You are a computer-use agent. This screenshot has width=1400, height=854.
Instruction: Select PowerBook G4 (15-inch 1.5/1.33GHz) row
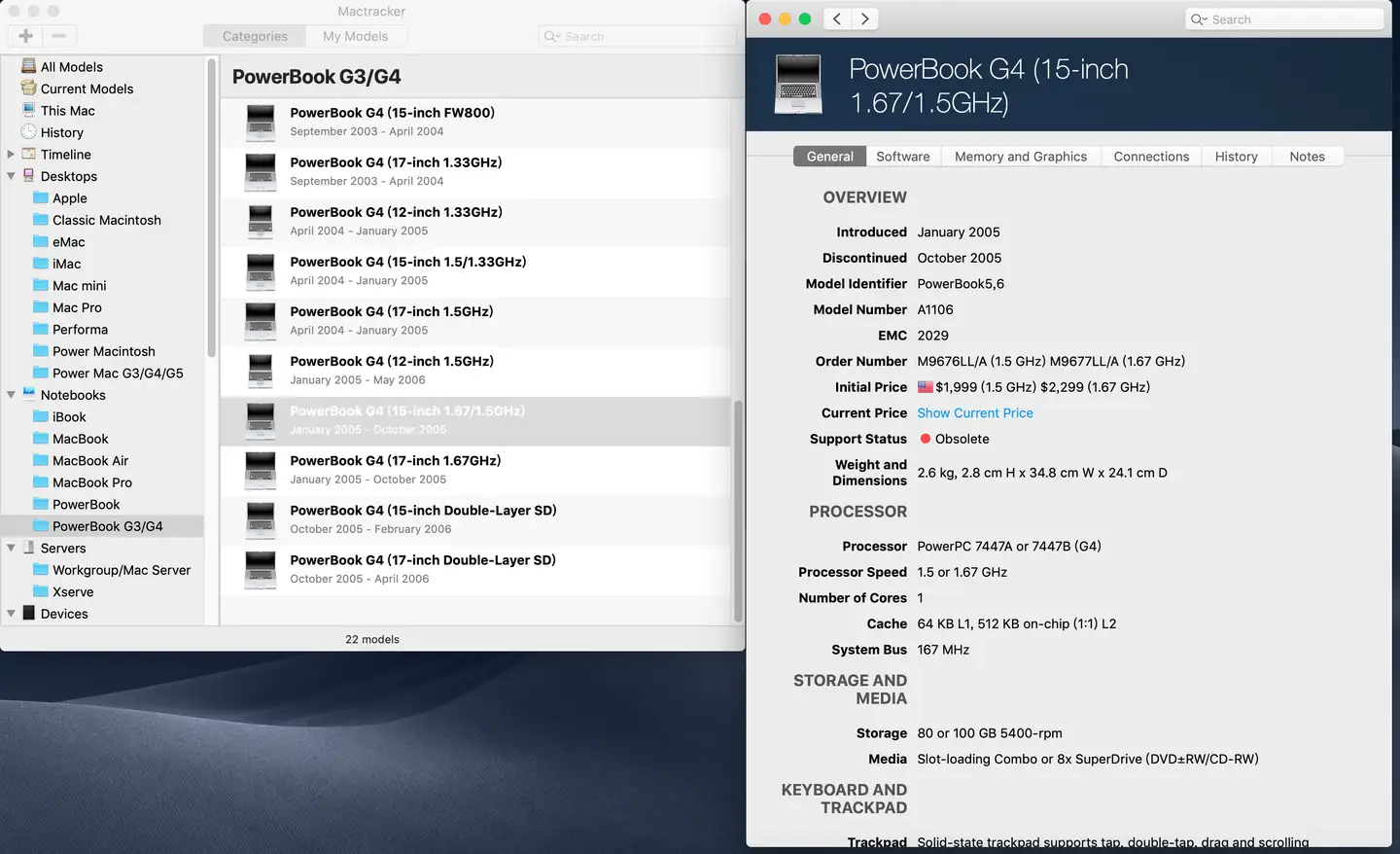(x=475, y=271)
